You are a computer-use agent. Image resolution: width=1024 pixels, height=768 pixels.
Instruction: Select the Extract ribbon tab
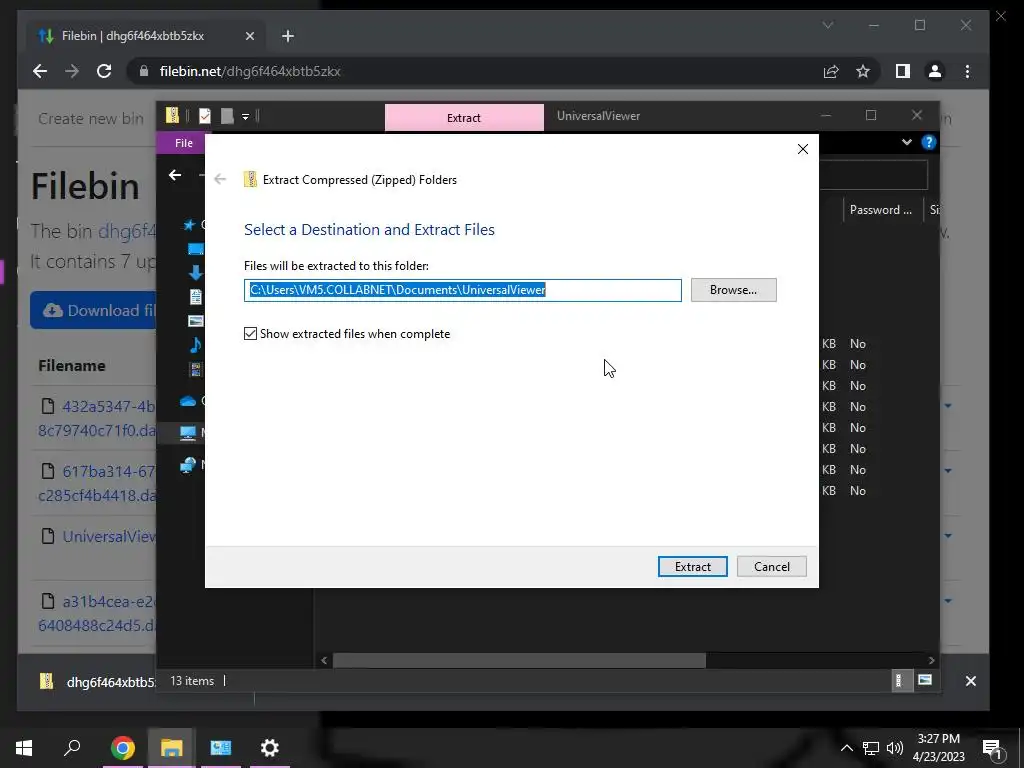(464, 118)
